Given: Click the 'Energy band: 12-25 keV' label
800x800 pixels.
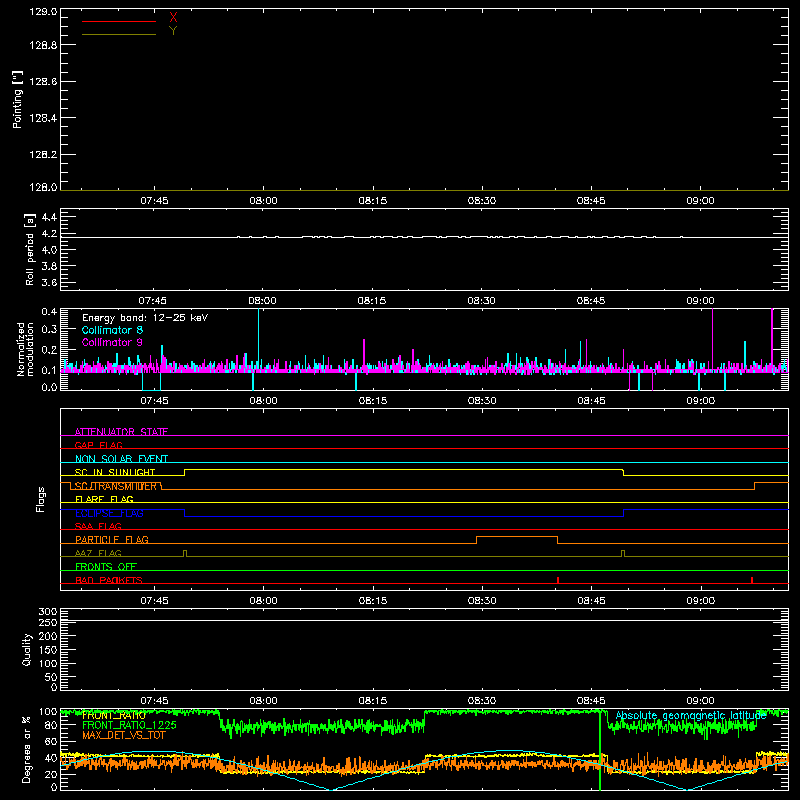Looking at the screenshot, I should coord(145,318).
